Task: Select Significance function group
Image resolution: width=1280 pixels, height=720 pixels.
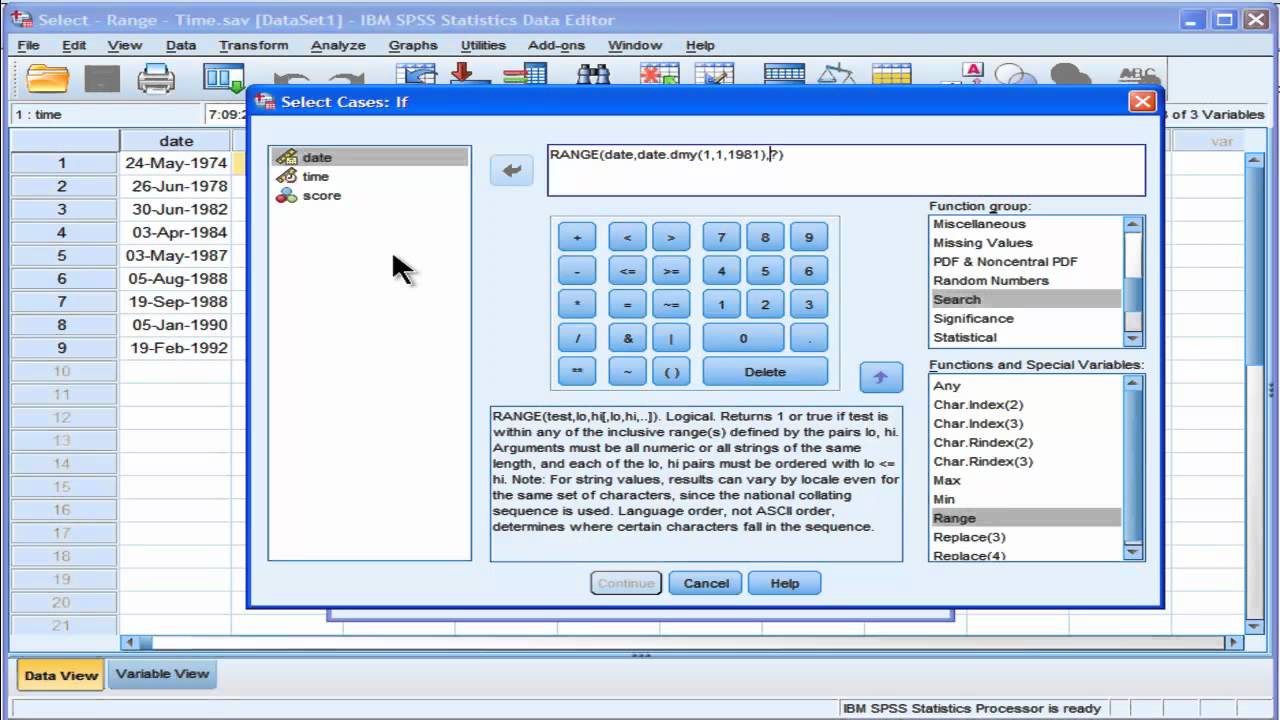Action: tap(1025, 319)
